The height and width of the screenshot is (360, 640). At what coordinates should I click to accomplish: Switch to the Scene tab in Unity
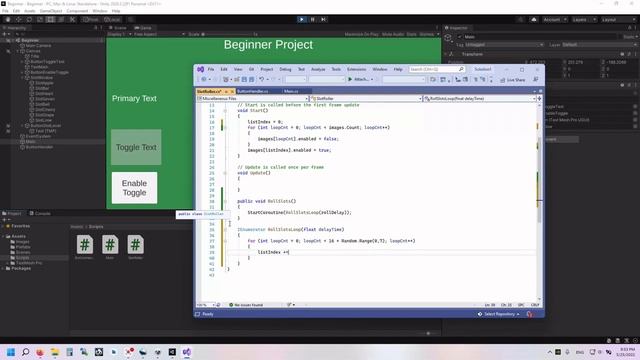118,28
